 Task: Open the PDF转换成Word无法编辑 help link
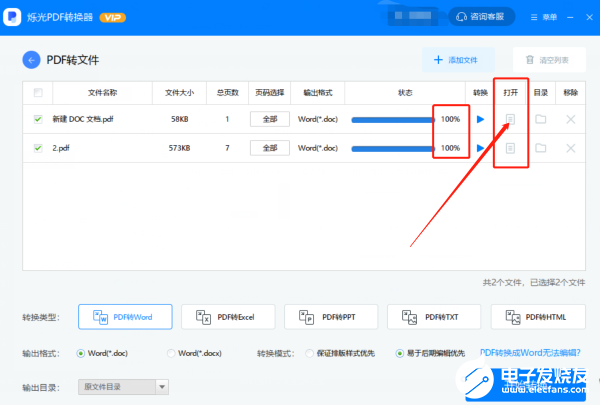coord(530,353)
